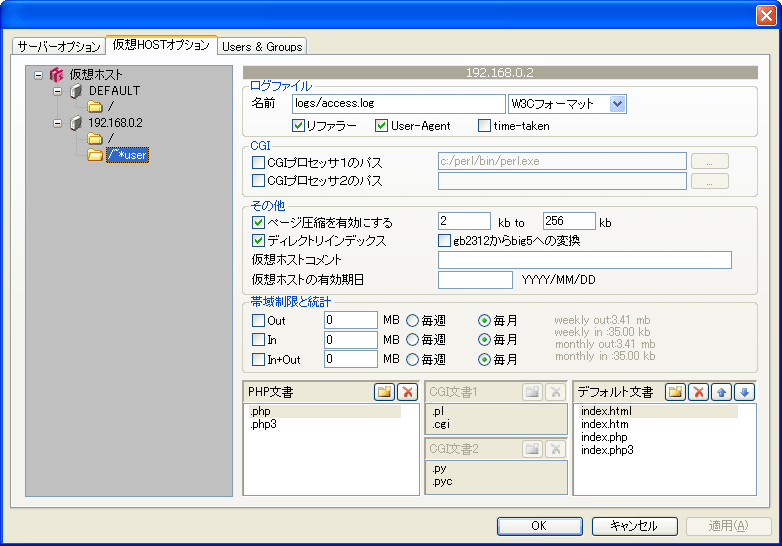This screenshot has height=546, width=782.
Task: Add a new デフォルト文書 entry icon
Action: (675, 392)
